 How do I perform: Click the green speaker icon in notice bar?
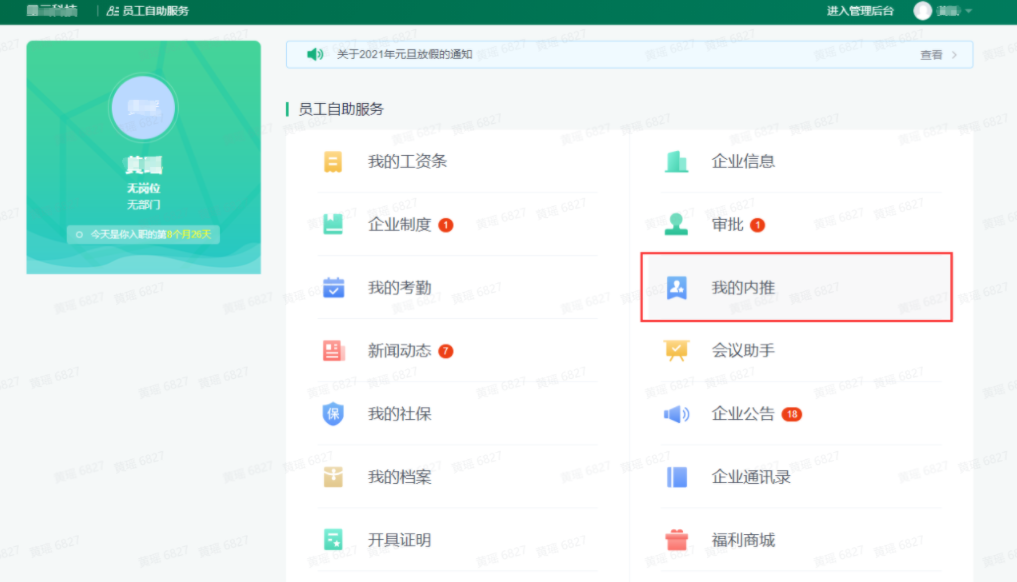(315, 55)
